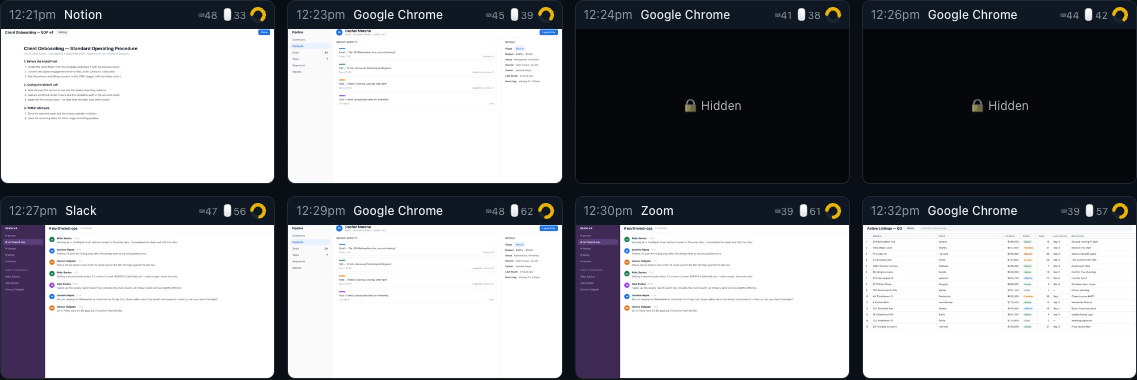
Task: Click the Hidden label on the 12:26pm card
Action: 1008,106
